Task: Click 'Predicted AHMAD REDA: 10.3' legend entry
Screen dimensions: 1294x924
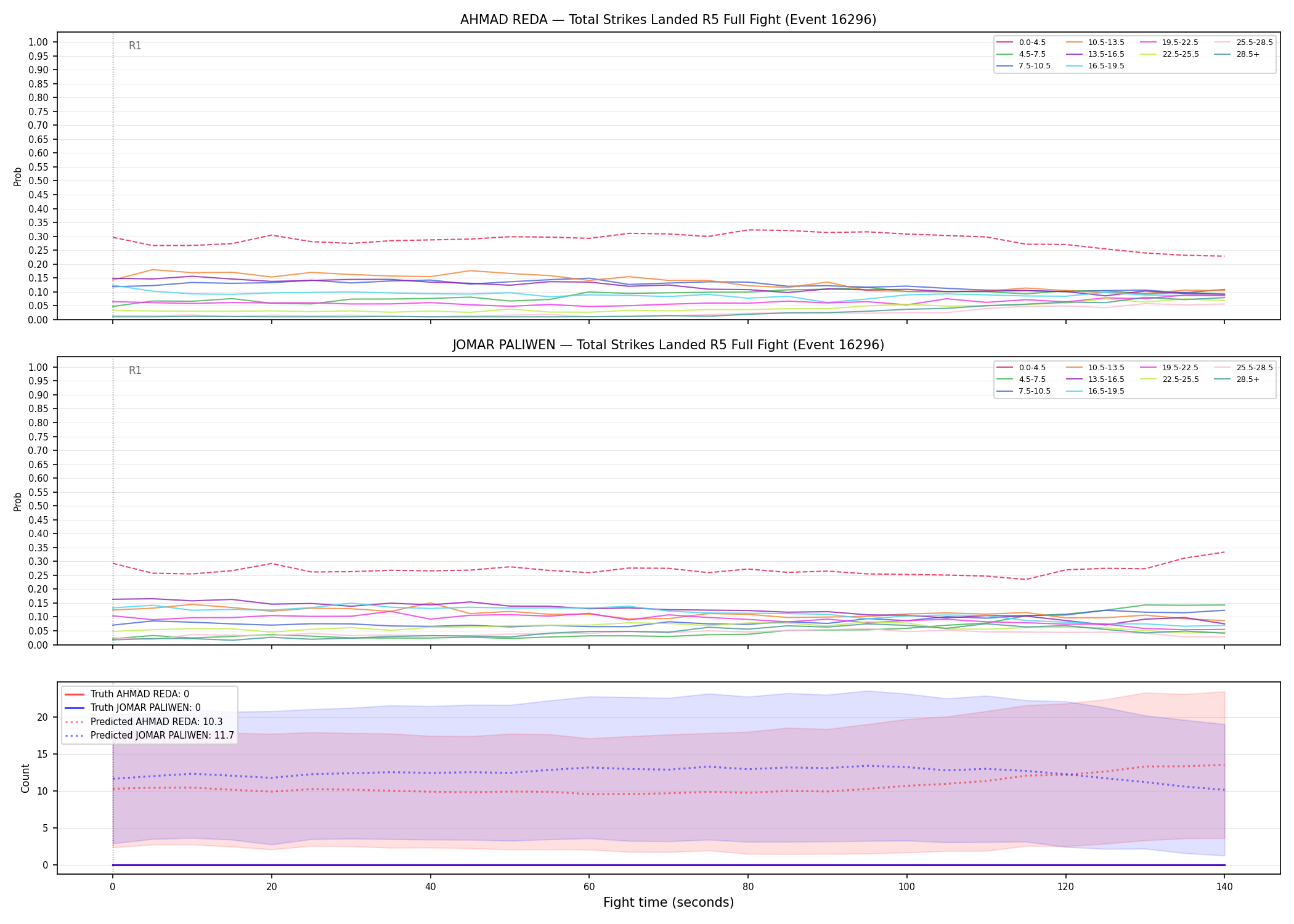Action: point(144,721)
